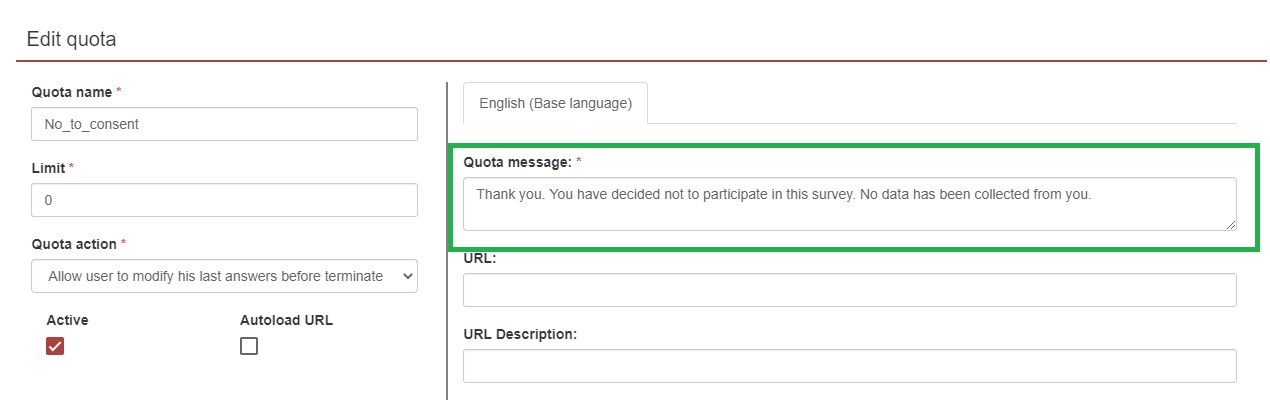Uncheck the Active checkbox
Screen dimensions: 1270x410
(x=56, y=346)
